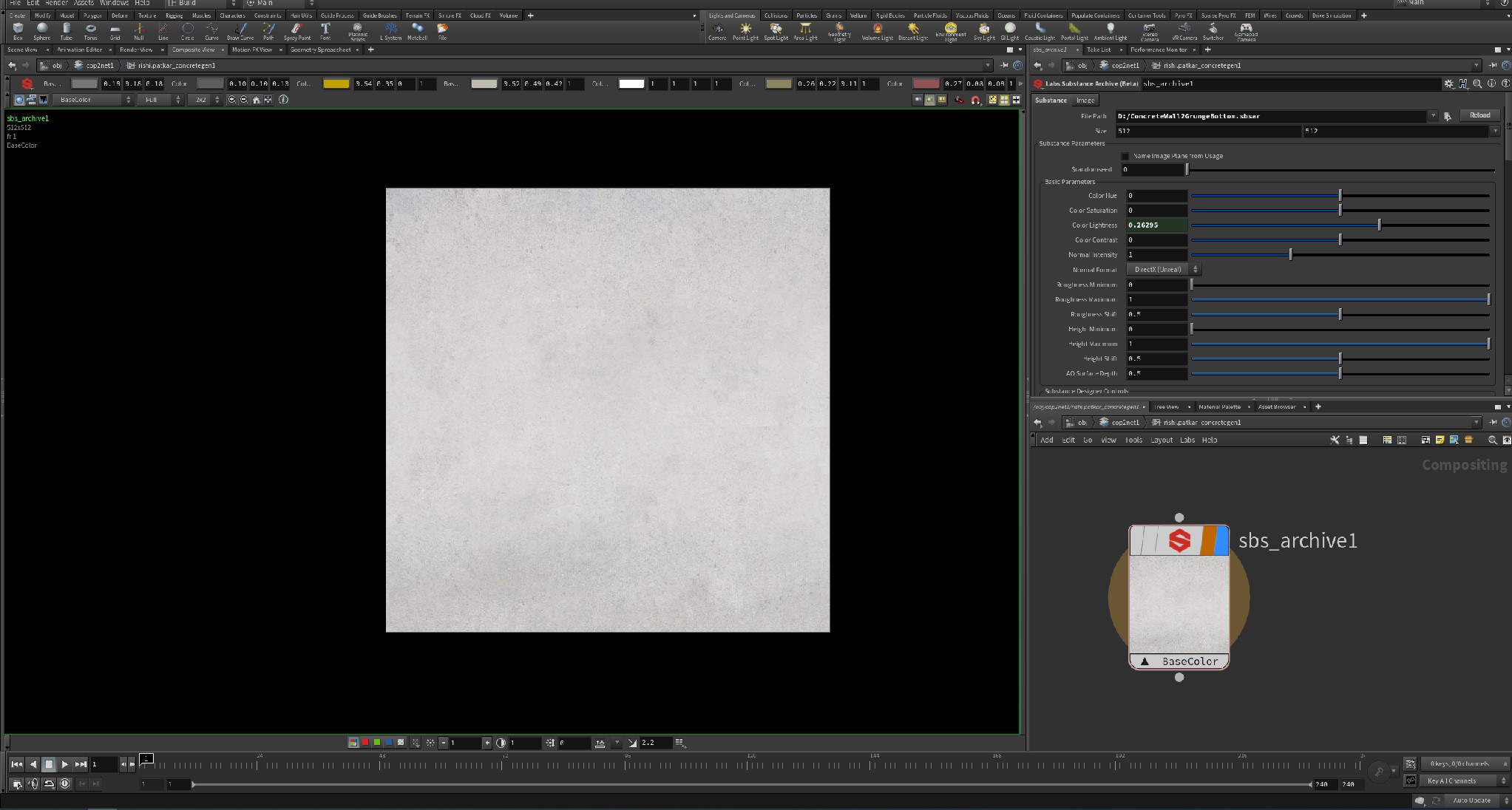Select the Null shelf tool
The width and height of the screenshot is (1512, 810).
pos(139,31)
